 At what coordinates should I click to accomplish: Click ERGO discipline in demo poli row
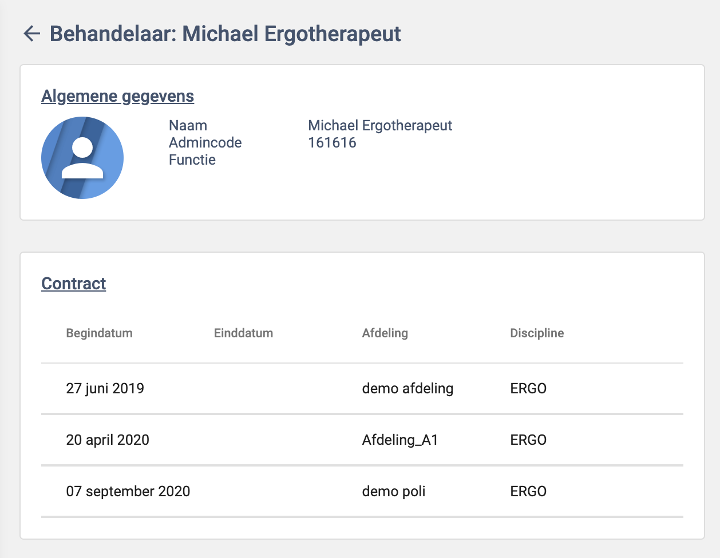click(x=528, y=491)
